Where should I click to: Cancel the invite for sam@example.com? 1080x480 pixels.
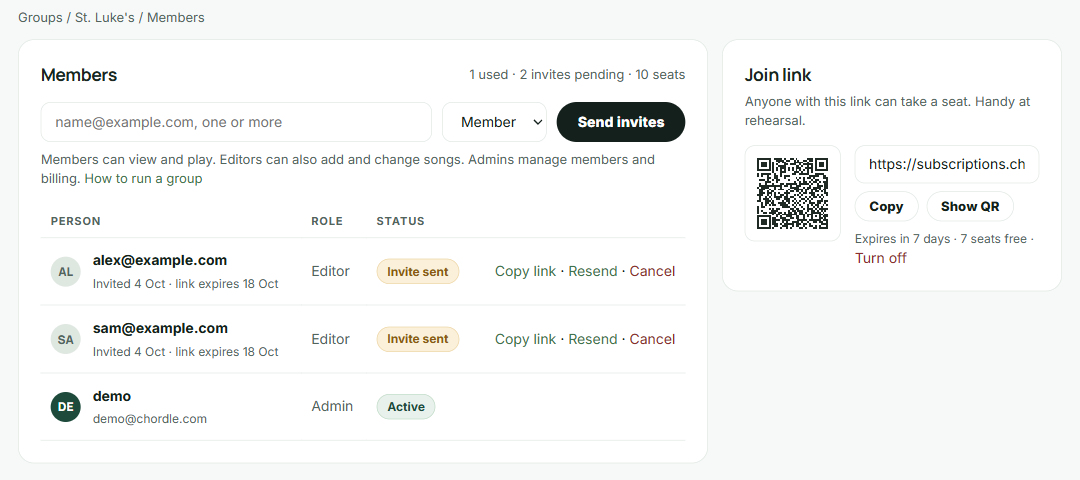(652, 340)
